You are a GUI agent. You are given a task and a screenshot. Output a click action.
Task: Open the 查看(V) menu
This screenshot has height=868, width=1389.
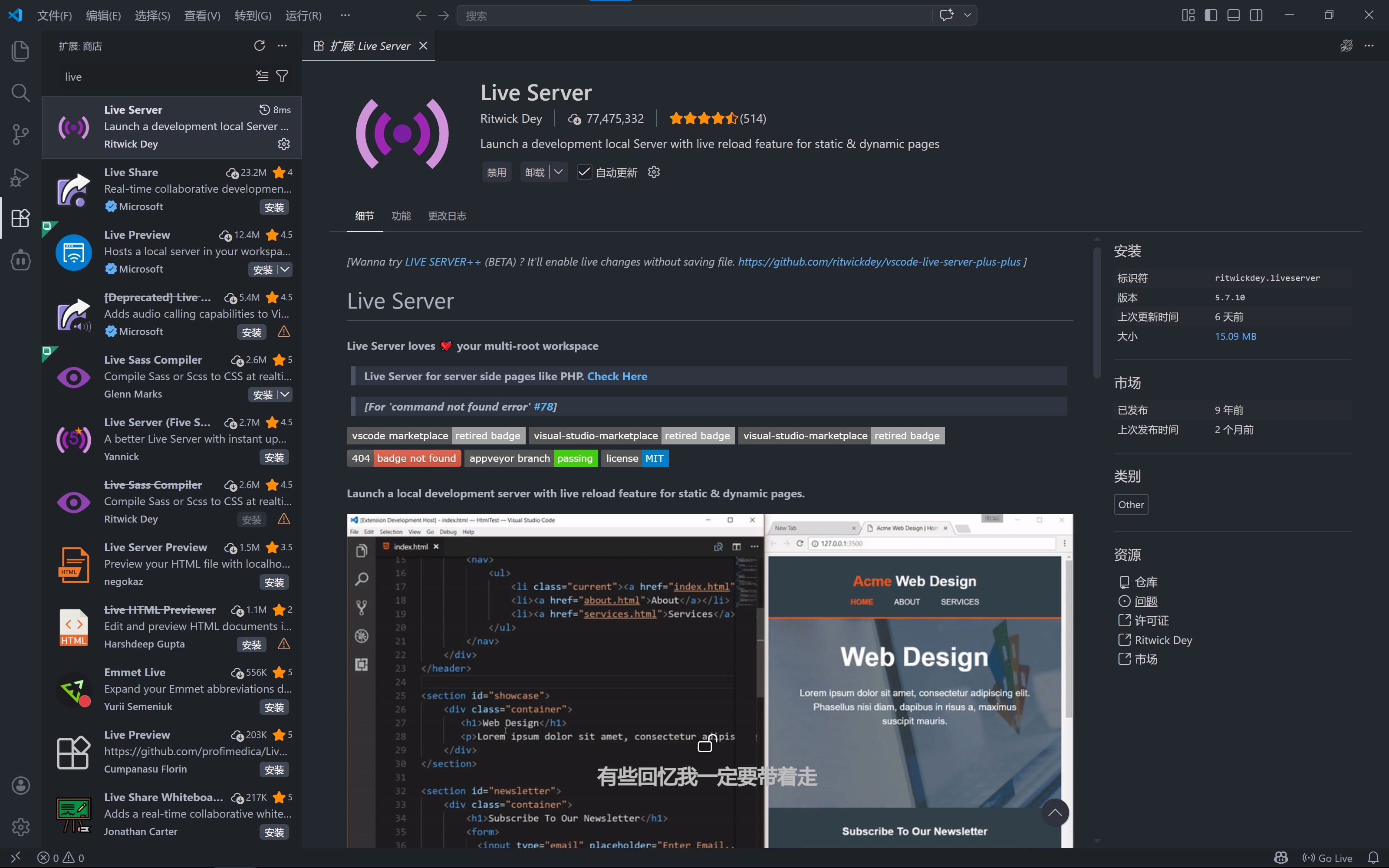(x=202, y=16)
